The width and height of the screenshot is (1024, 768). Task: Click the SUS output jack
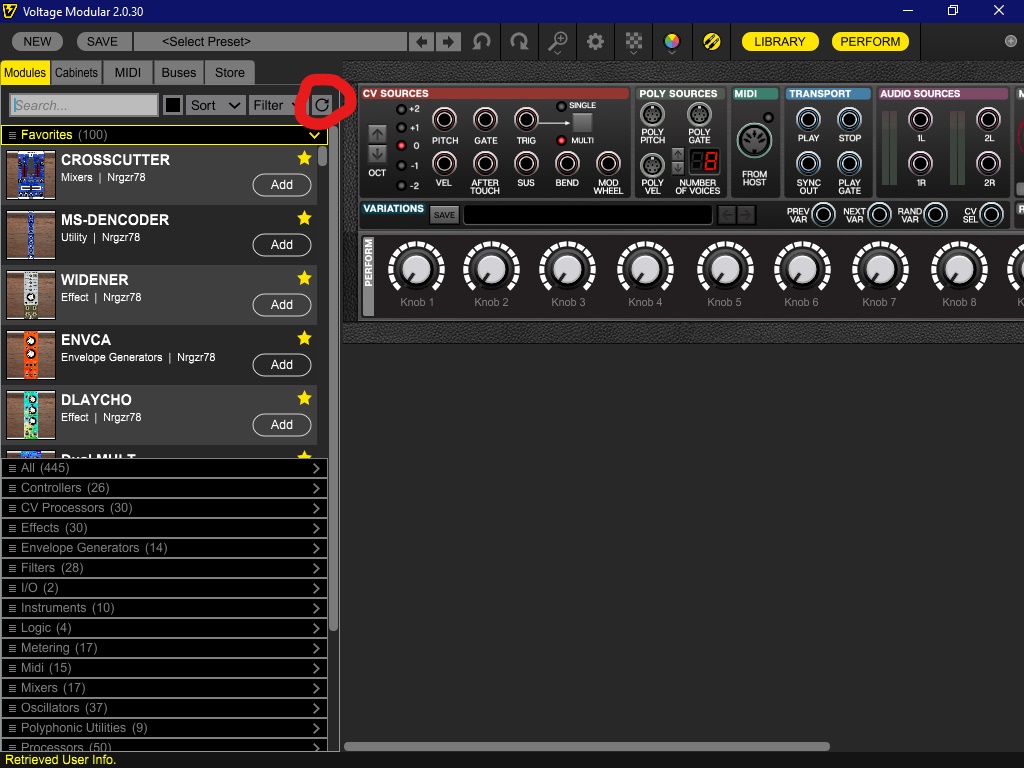pyautogui.click(x=526, y=163)
